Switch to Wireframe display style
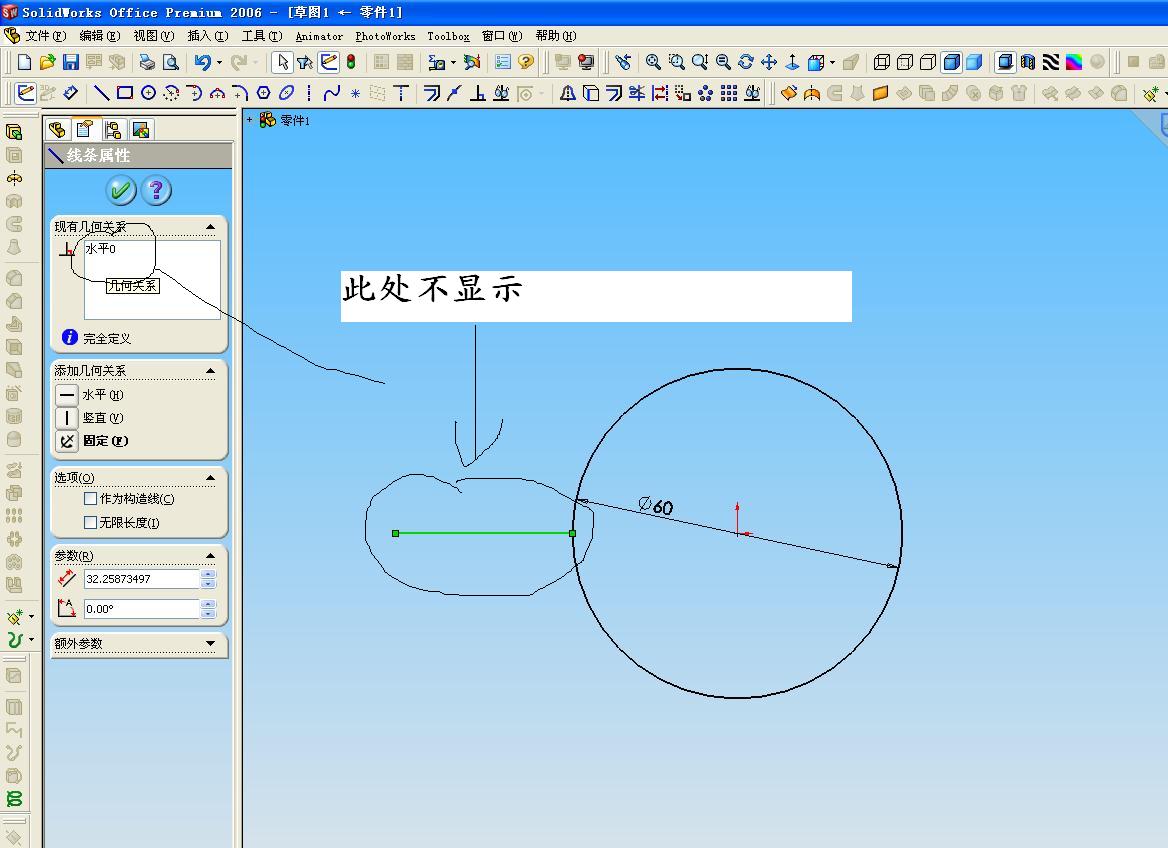Image resolution: width=1168 pixels, height=848 pixels. (882, 63)
